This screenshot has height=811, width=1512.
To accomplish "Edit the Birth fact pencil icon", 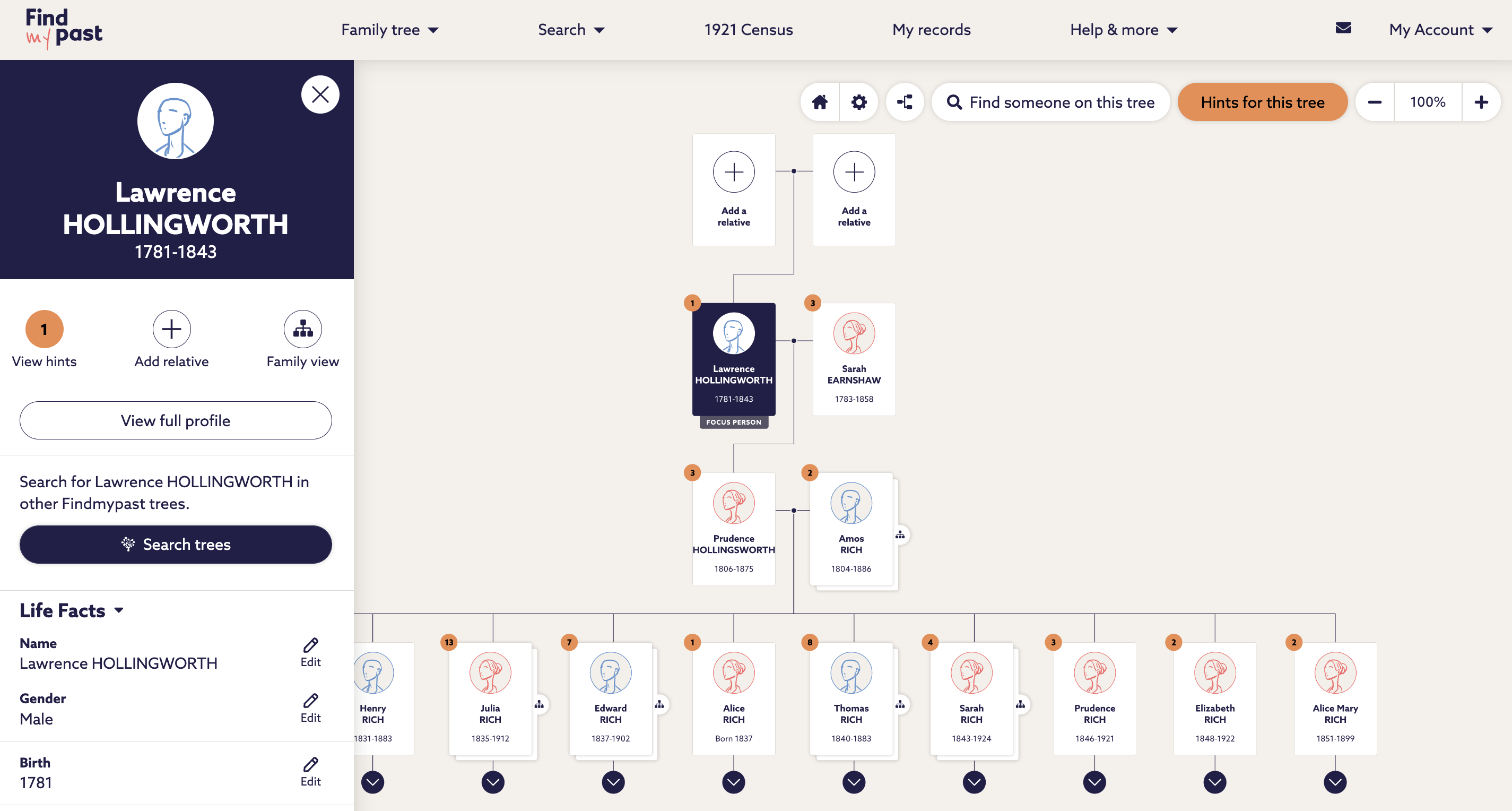I will point(310,764).
